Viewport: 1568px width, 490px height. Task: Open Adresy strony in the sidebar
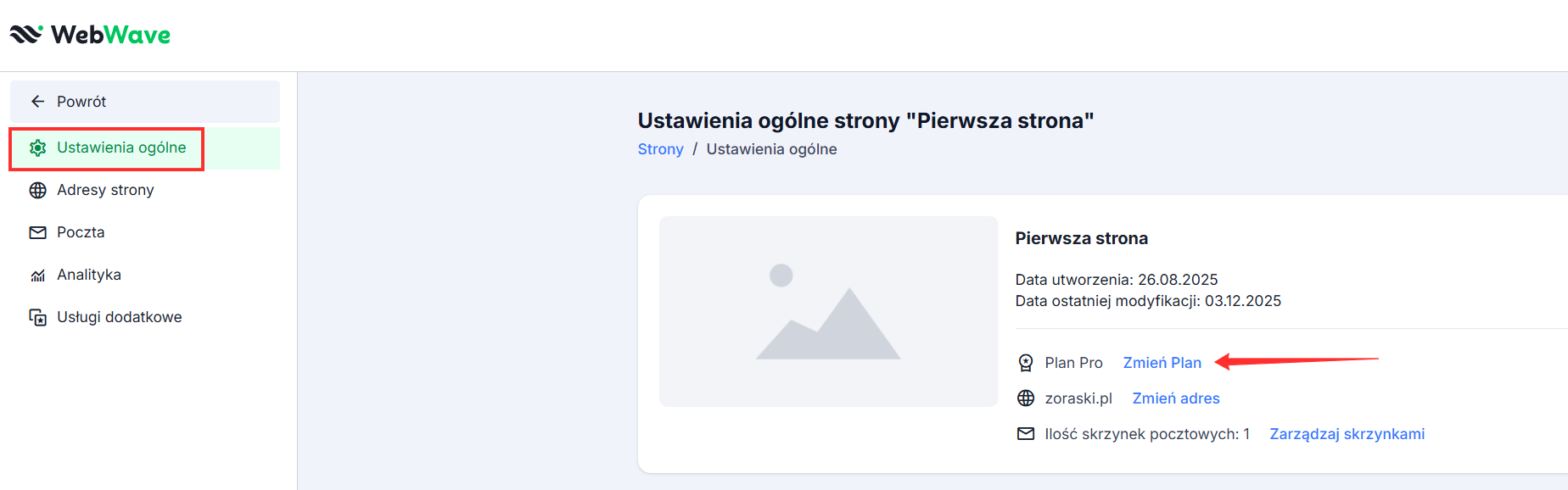tap(105, 190)
